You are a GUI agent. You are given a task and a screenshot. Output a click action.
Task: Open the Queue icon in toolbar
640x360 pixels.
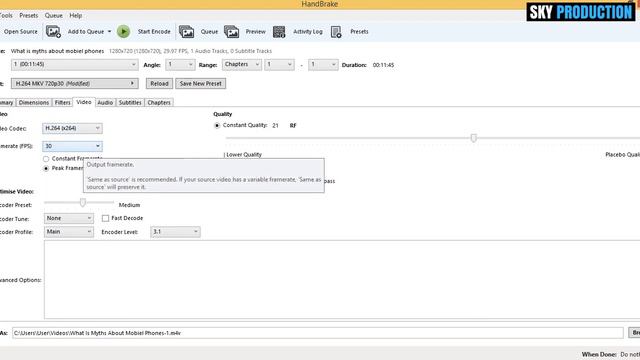[x=187, y=31]
